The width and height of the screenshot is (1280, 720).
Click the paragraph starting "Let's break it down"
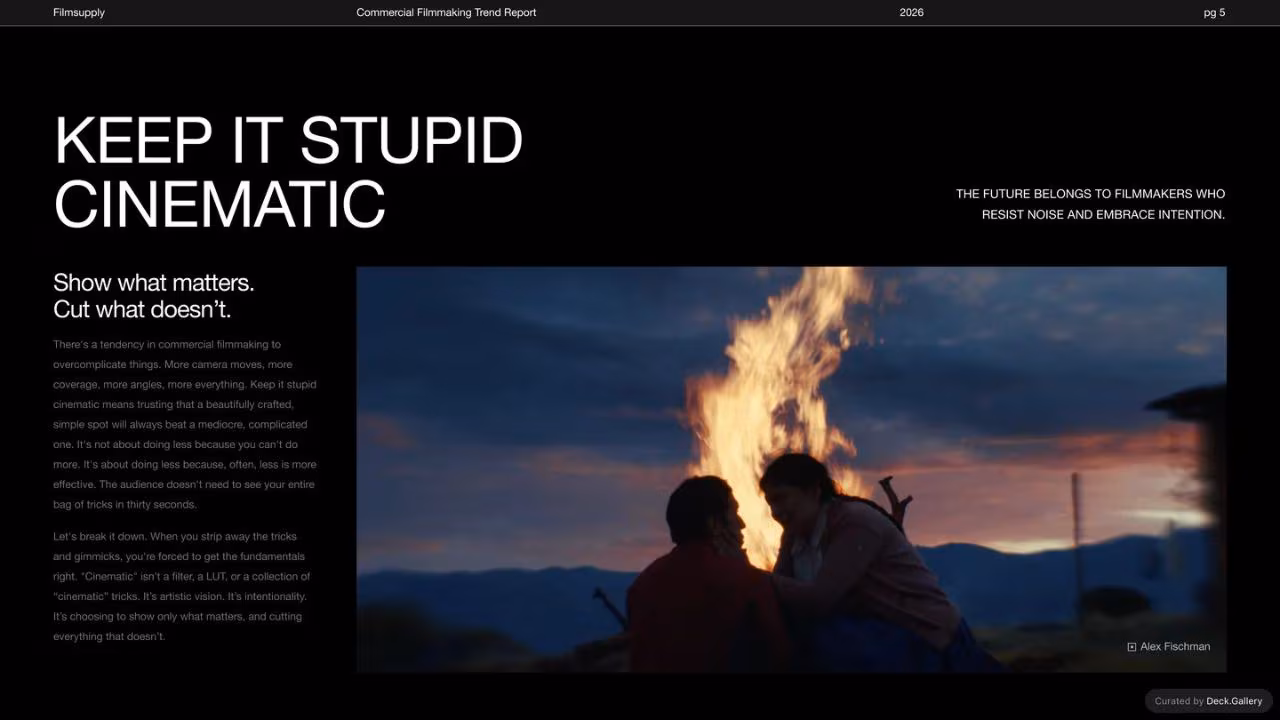(x=182, y=586)
